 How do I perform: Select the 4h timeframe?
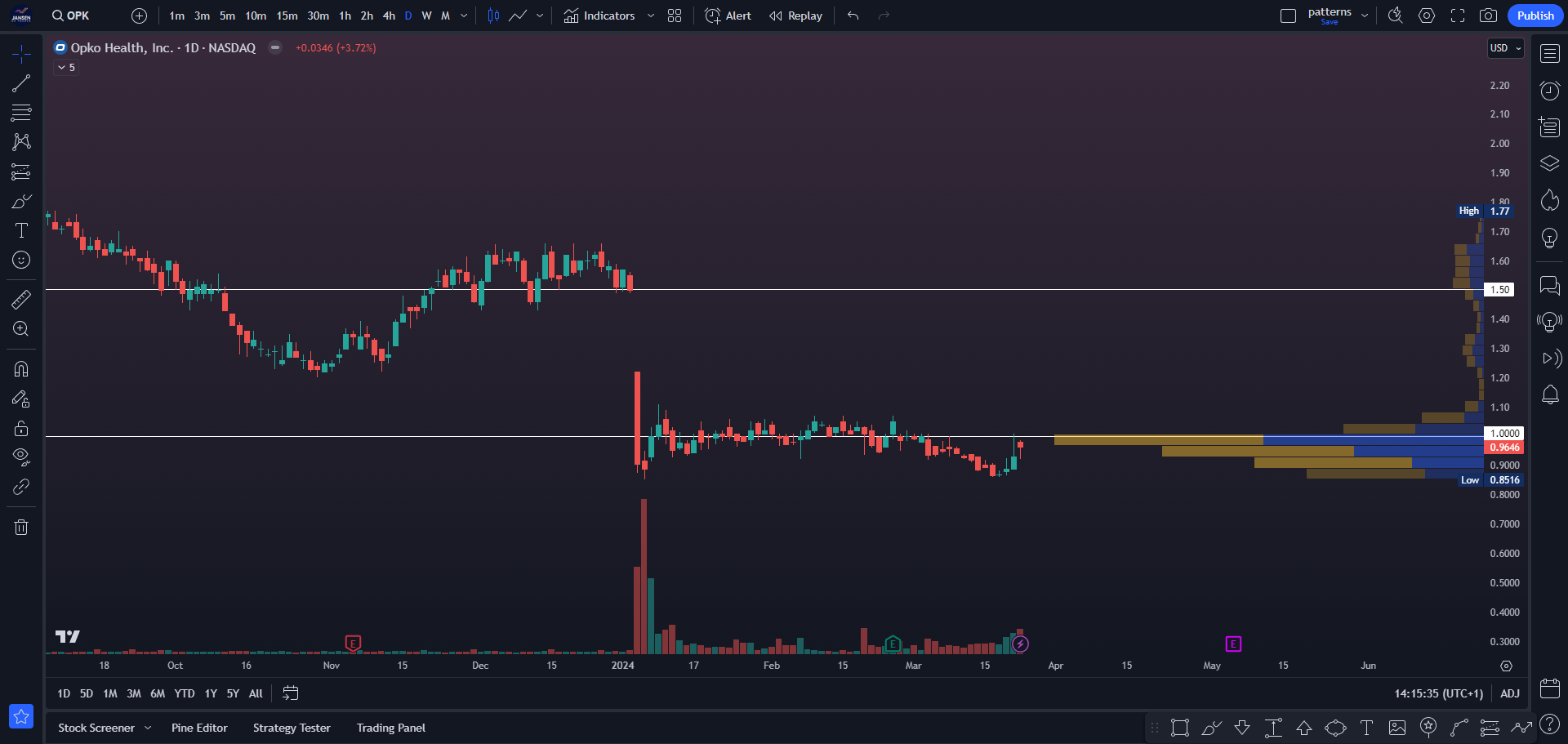389,16
